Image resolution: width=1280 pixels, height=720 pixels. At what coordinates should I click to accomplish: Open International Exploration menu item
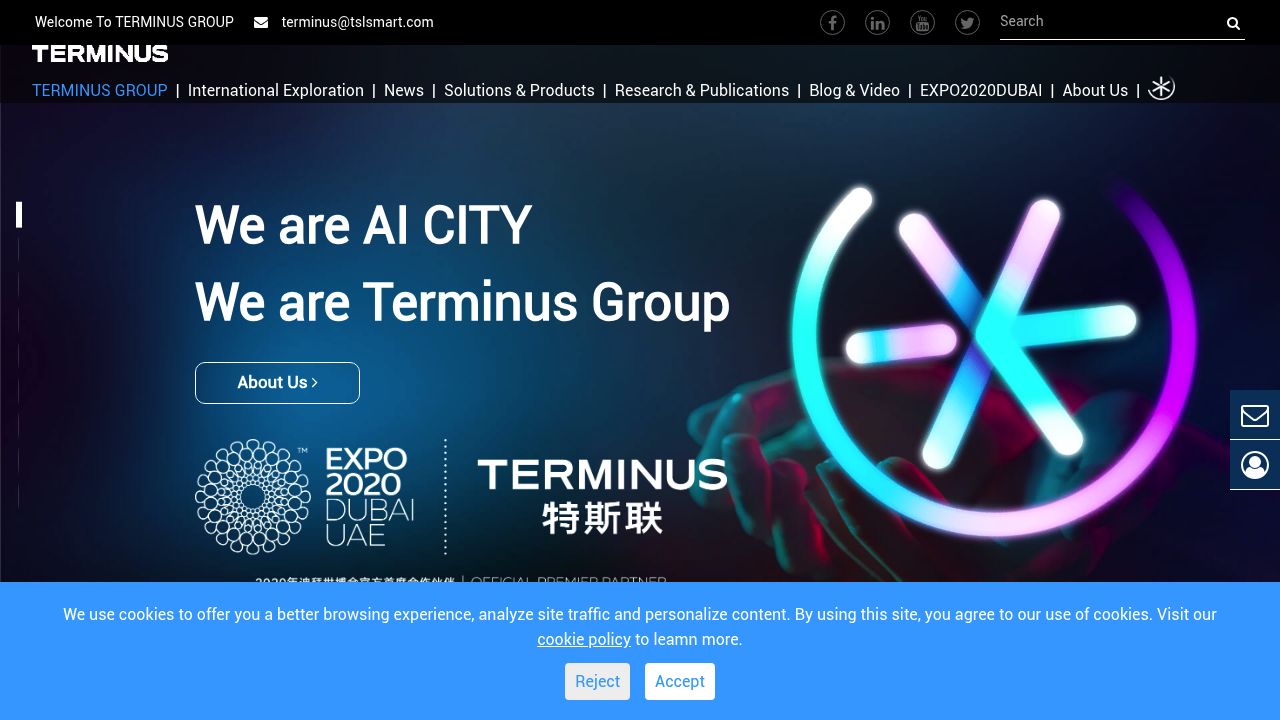[x=276, y=90]
